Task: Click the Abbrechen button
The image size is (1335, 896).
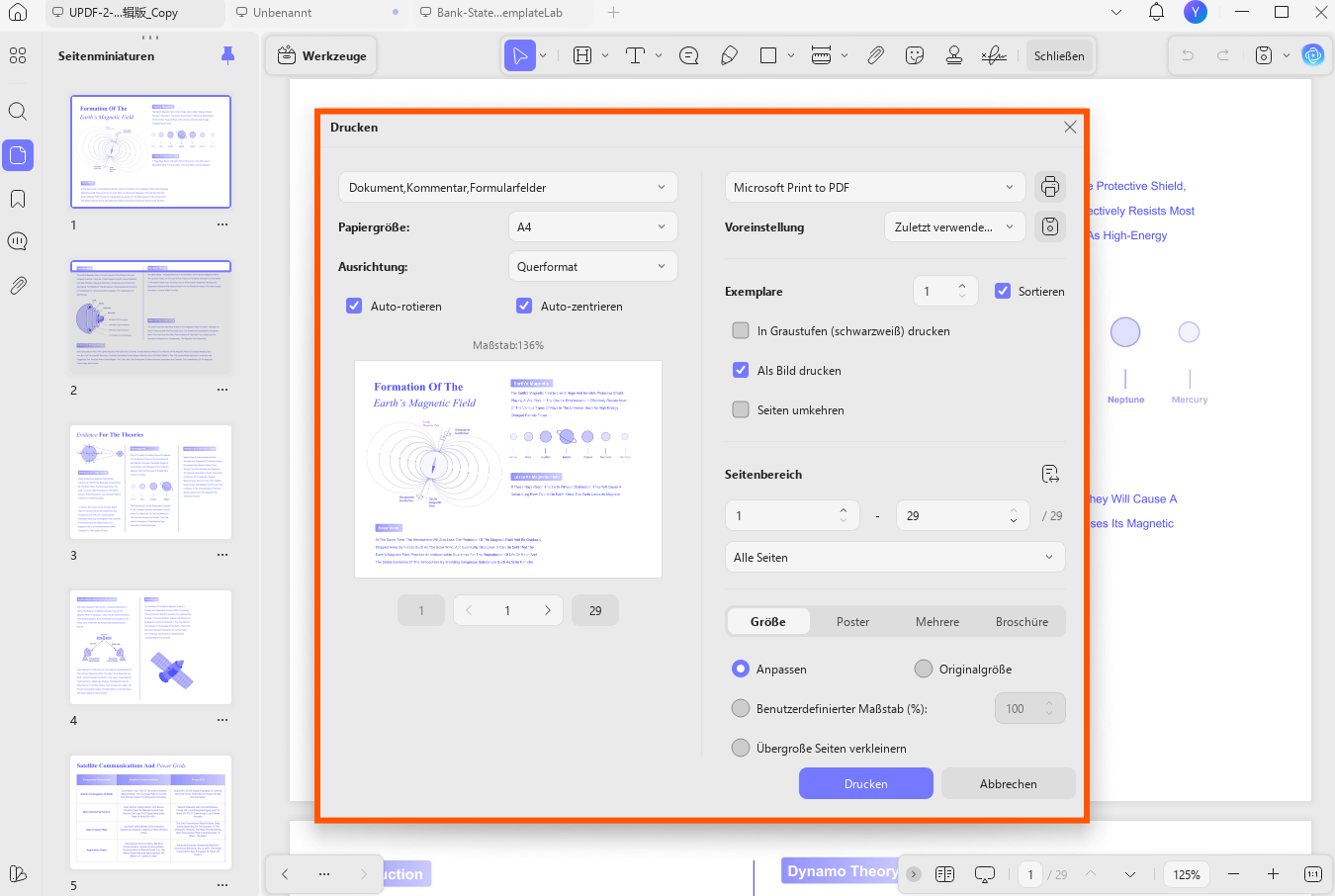Action: point(1009,783)
